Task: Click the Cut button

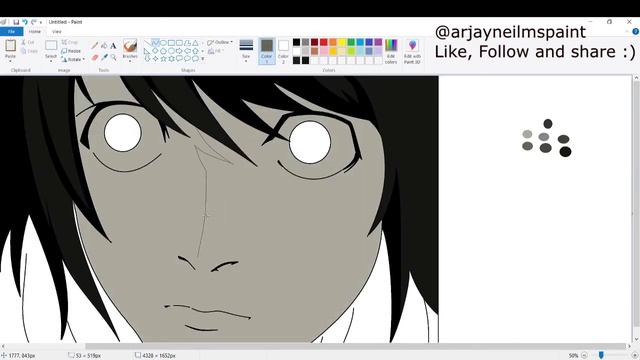Action: click(x=28, y=42)
